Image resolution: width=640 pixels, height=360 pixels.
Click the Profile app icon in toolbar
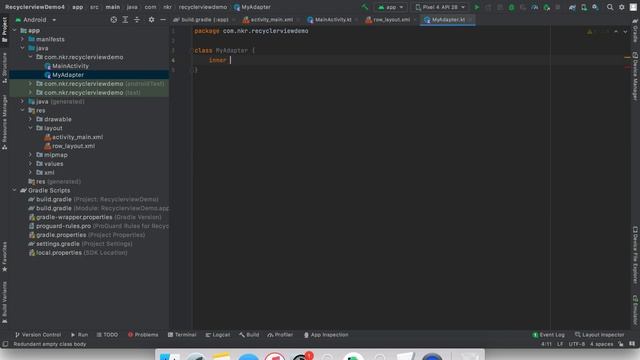(535, 7)
